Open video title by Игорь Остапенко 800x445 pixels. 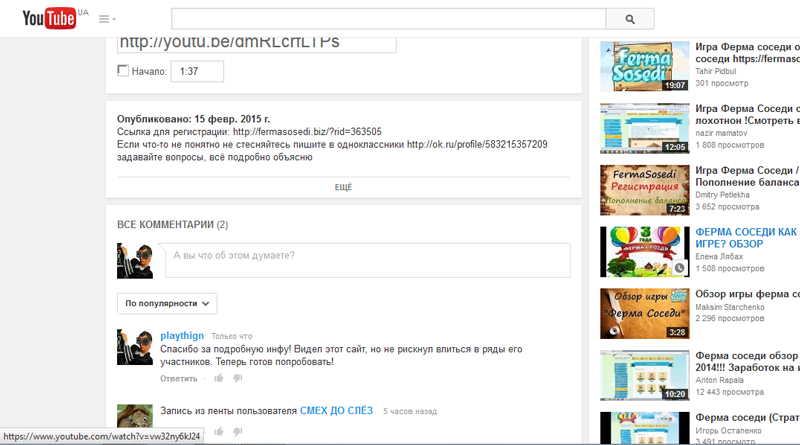pyautogui.click(x=747, y=417)
